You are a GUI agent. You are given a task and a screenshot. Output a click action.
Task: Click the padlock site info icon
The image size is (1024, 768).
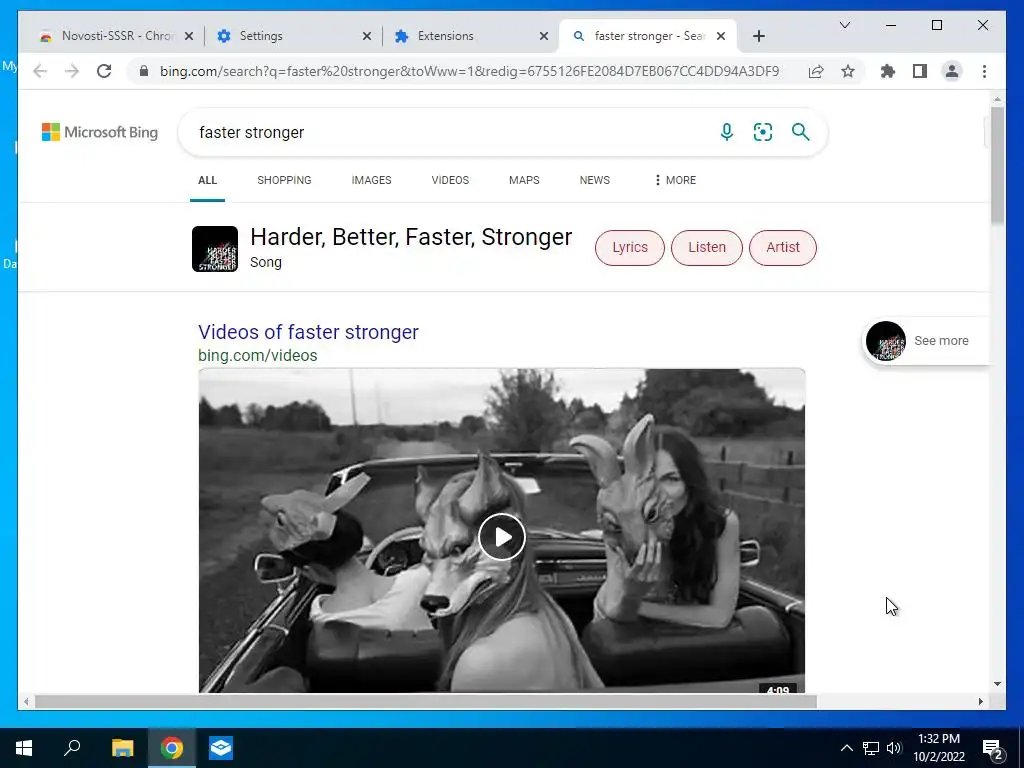pos(144,71)
